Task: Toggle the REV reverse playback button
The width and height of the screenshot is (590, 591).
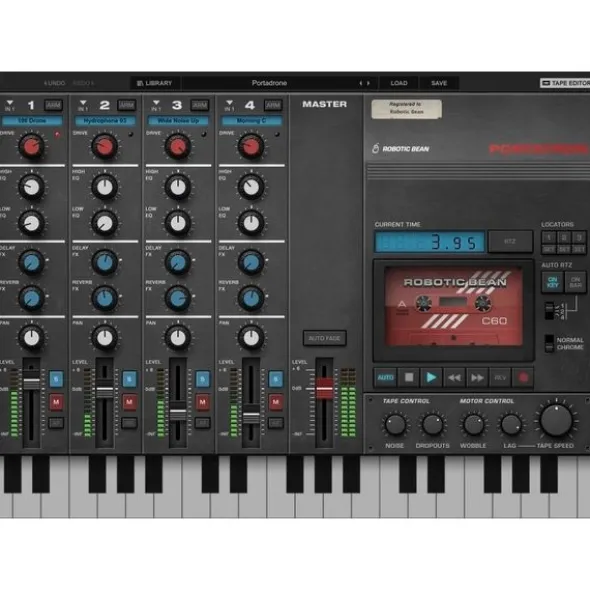Action: coord(500,377)
